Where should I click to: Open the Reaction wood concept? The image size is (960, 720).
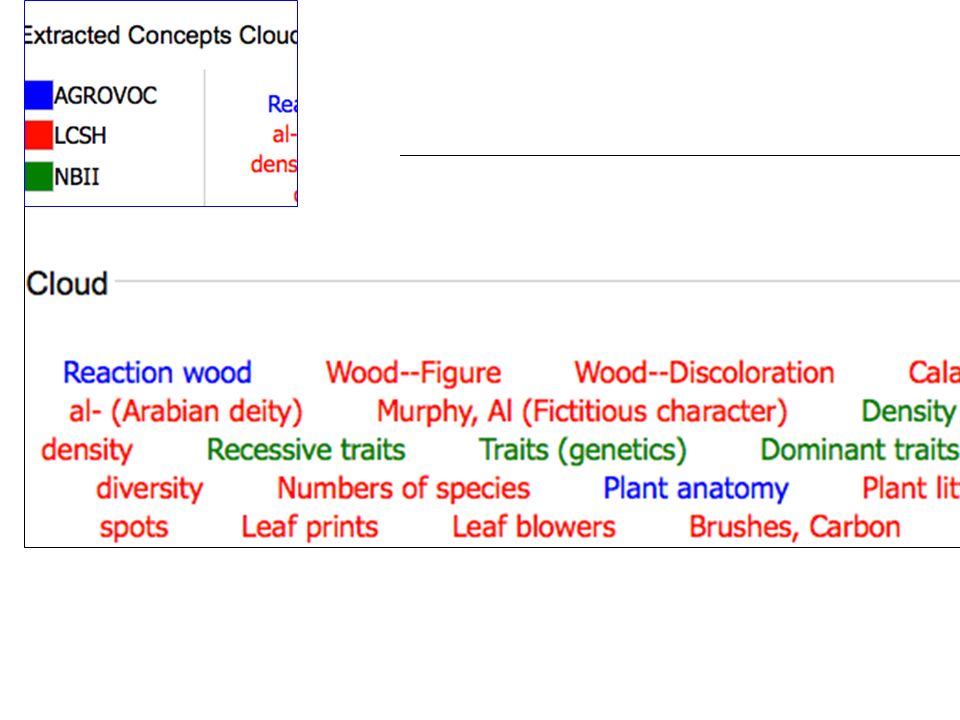[157, 373]
